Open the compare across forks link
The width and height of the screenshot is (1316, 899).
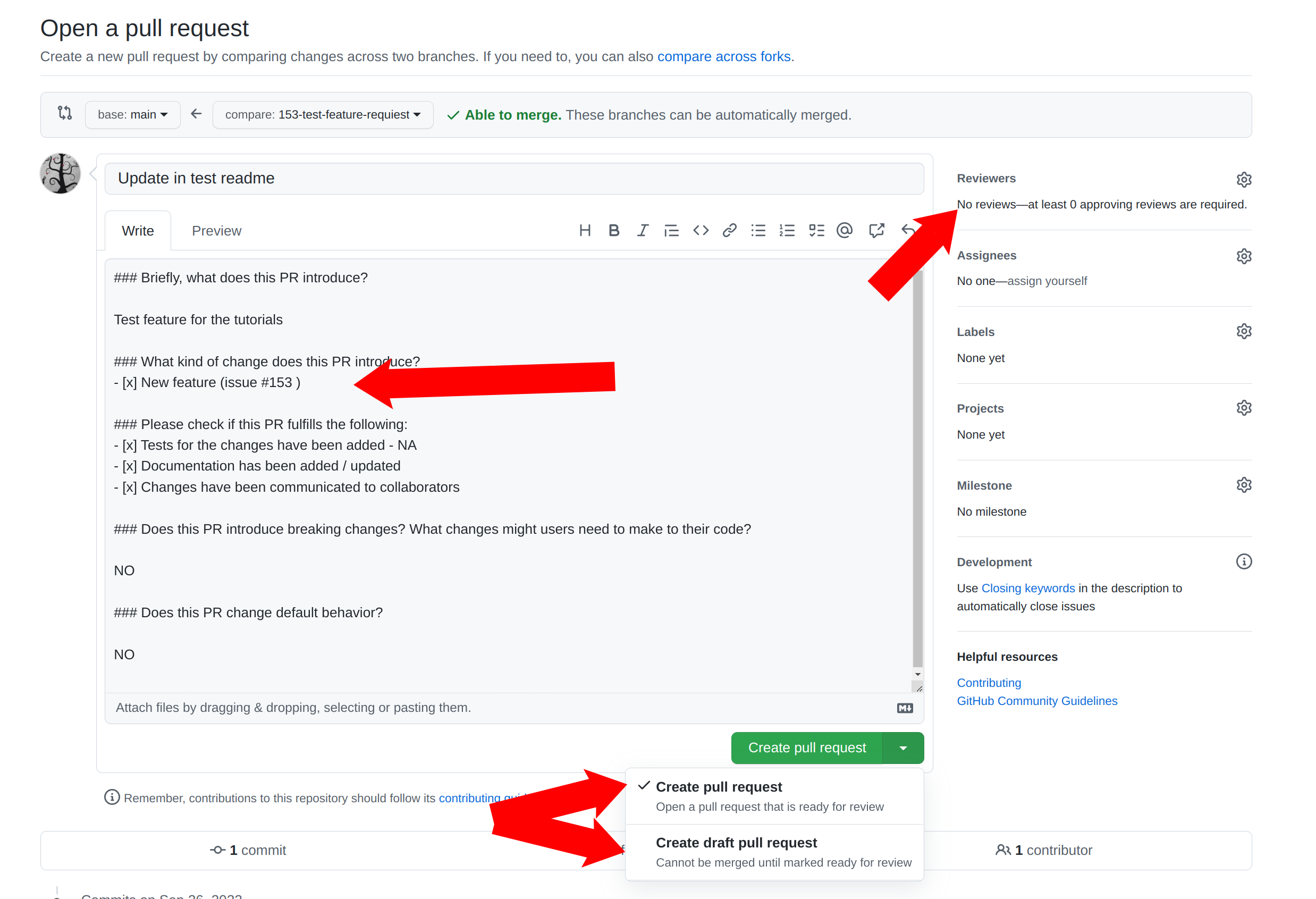[x=724, y=57]
